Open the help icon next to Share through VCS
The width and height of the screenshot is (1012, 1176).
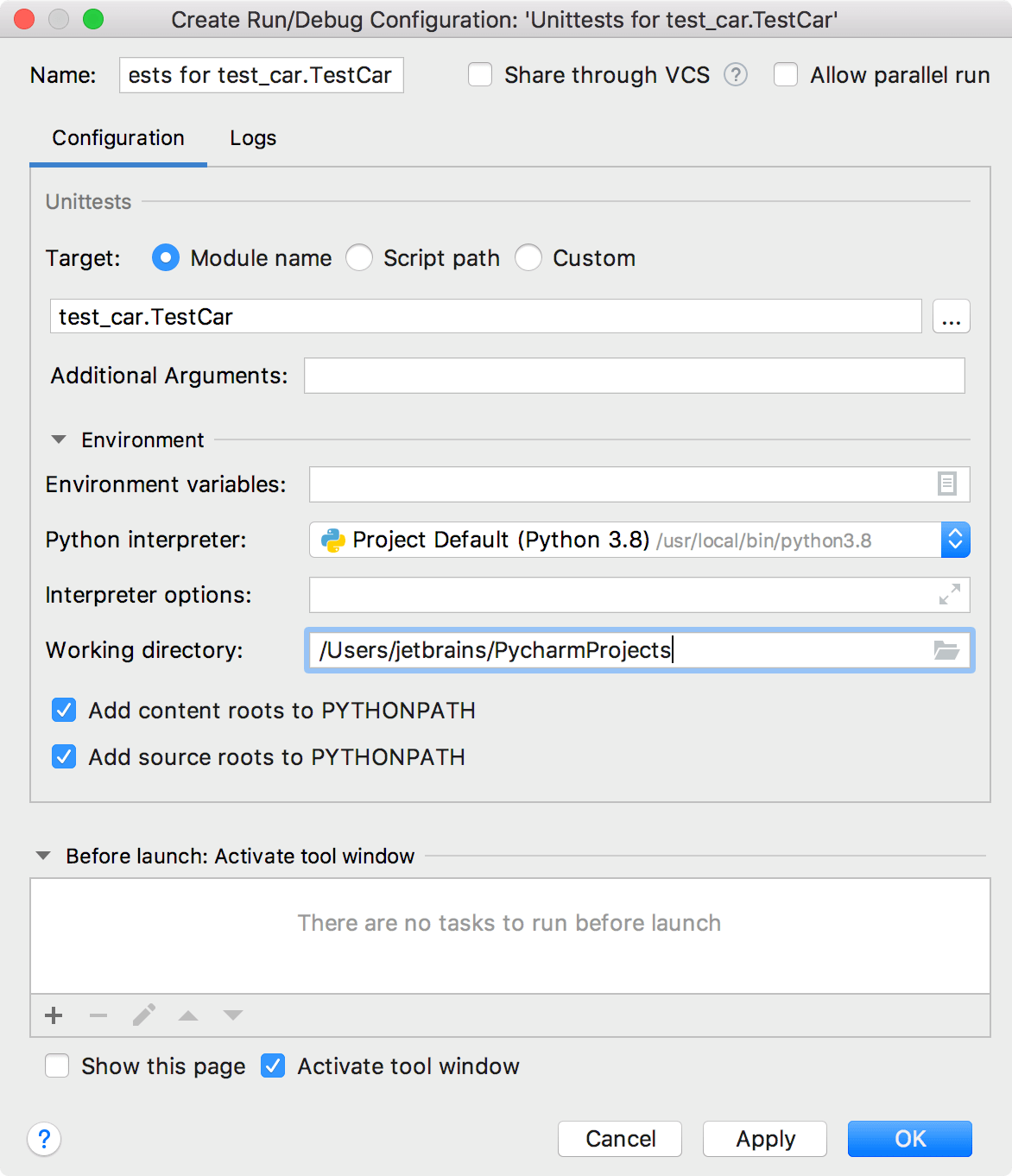(736, 75)
